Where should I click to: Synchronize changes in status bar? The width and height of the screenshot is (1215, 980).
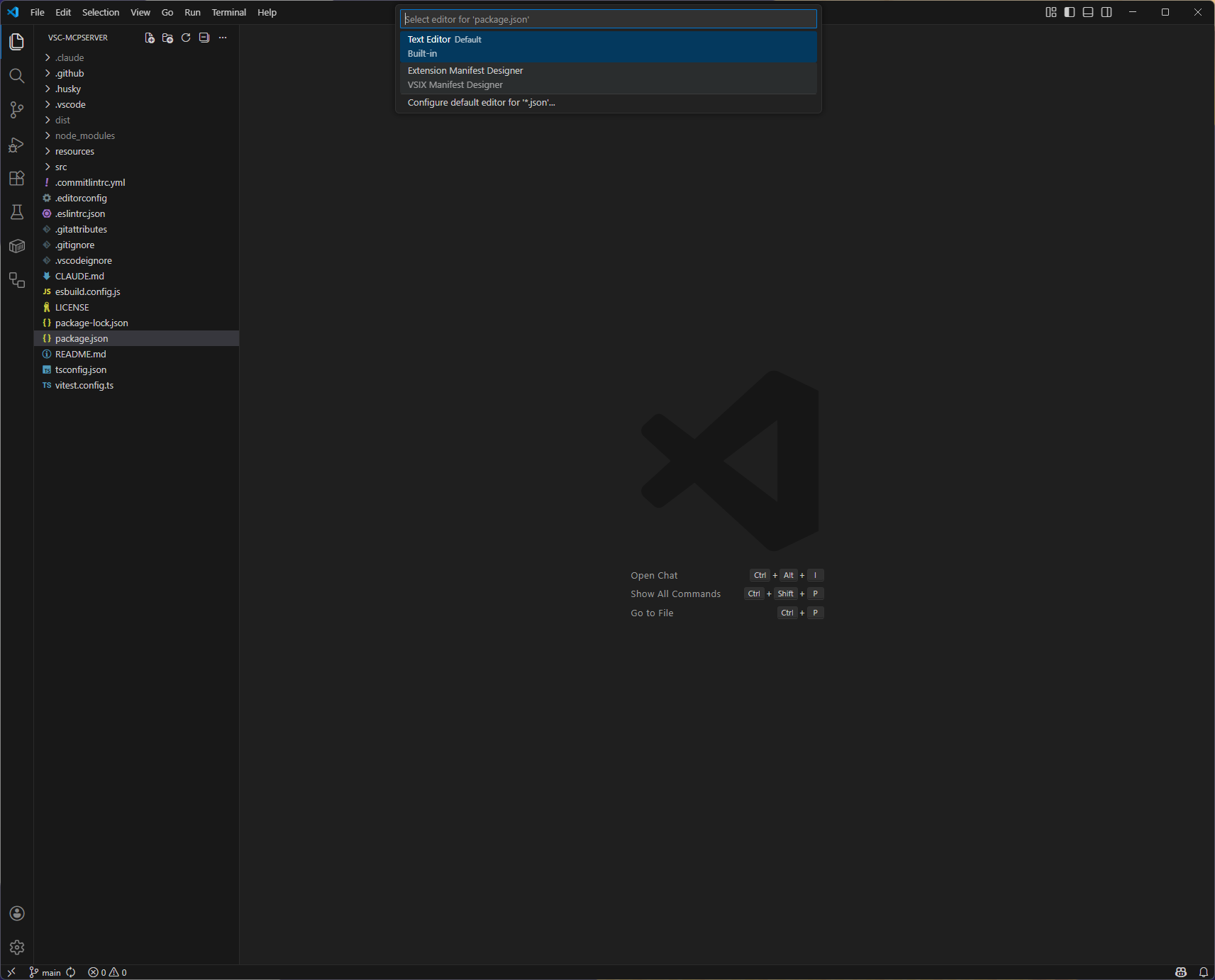pos(71,972)
